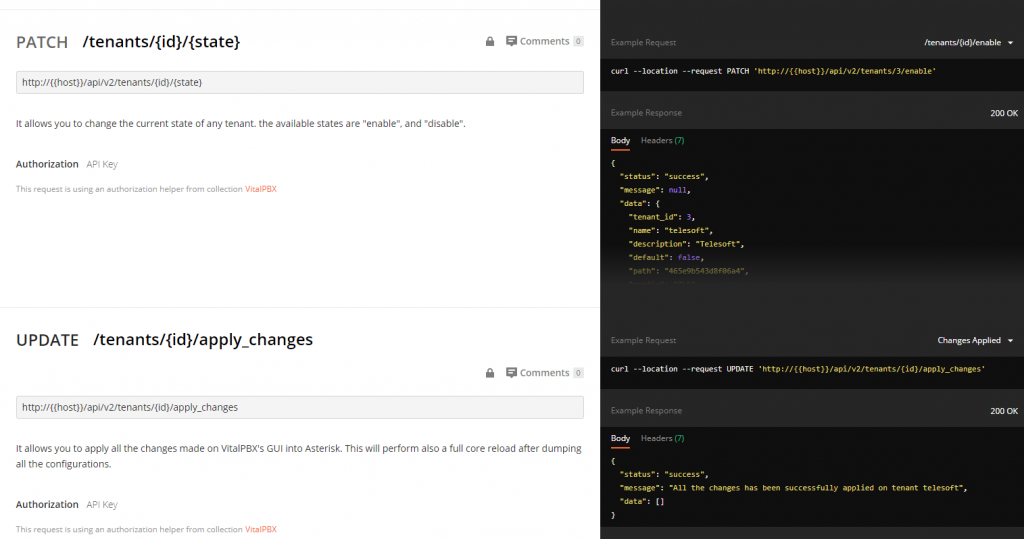Click the tenants/{id}/apply_changes URL field
1024x539 pixels.
(x=300, y=407)
